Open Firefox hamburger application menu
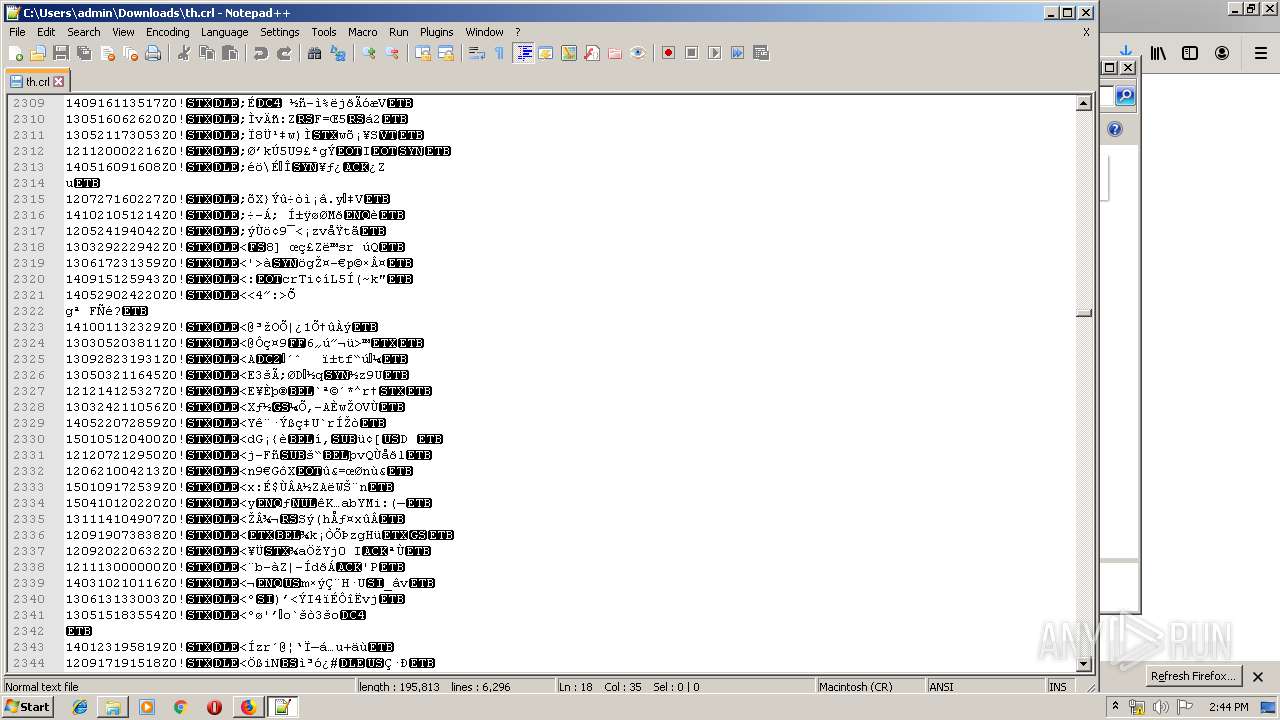This screenshot has width=1280, height=720. point(1261,54)
